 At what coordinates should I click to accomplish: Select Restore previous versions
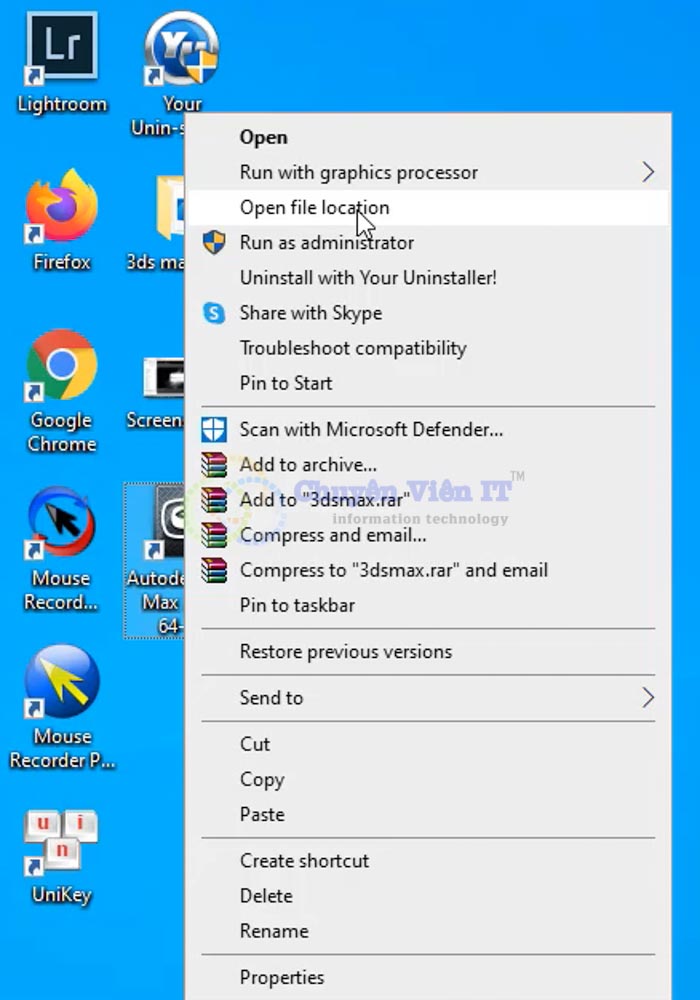coord(428,651)
